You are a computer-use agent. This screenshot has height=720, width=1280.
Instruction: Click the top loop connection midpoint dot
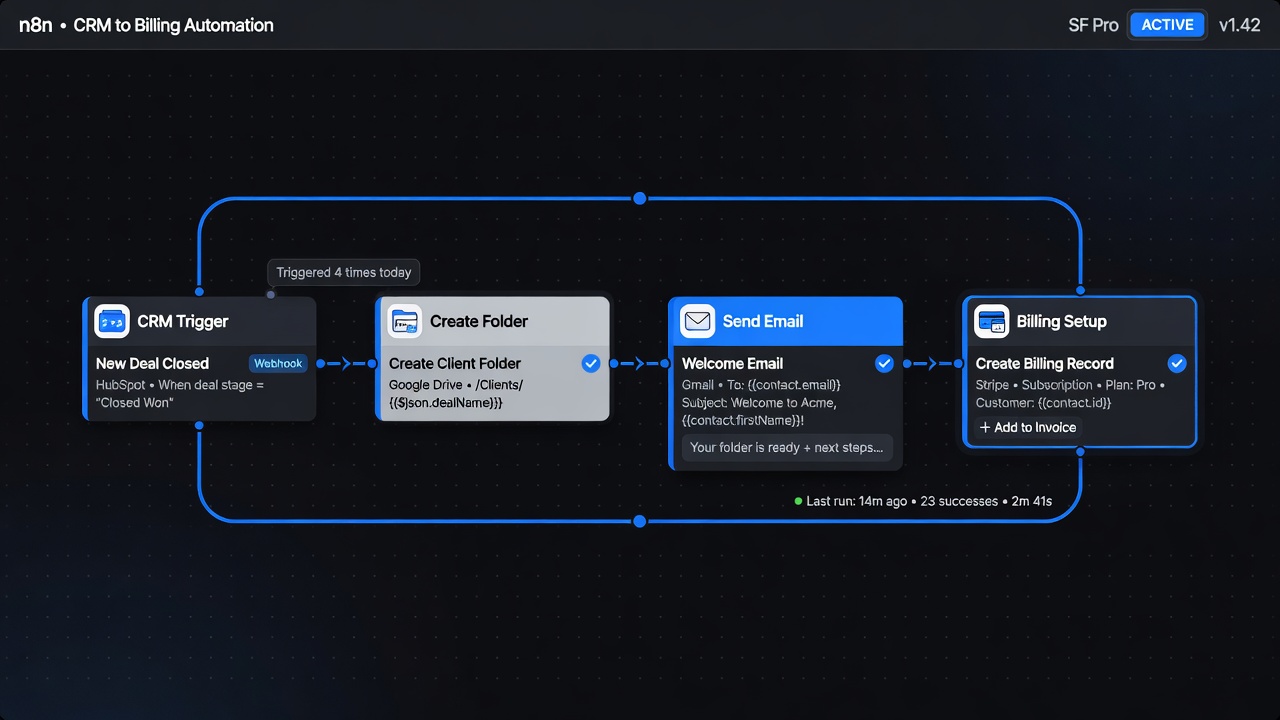click(x=640, y=198)
